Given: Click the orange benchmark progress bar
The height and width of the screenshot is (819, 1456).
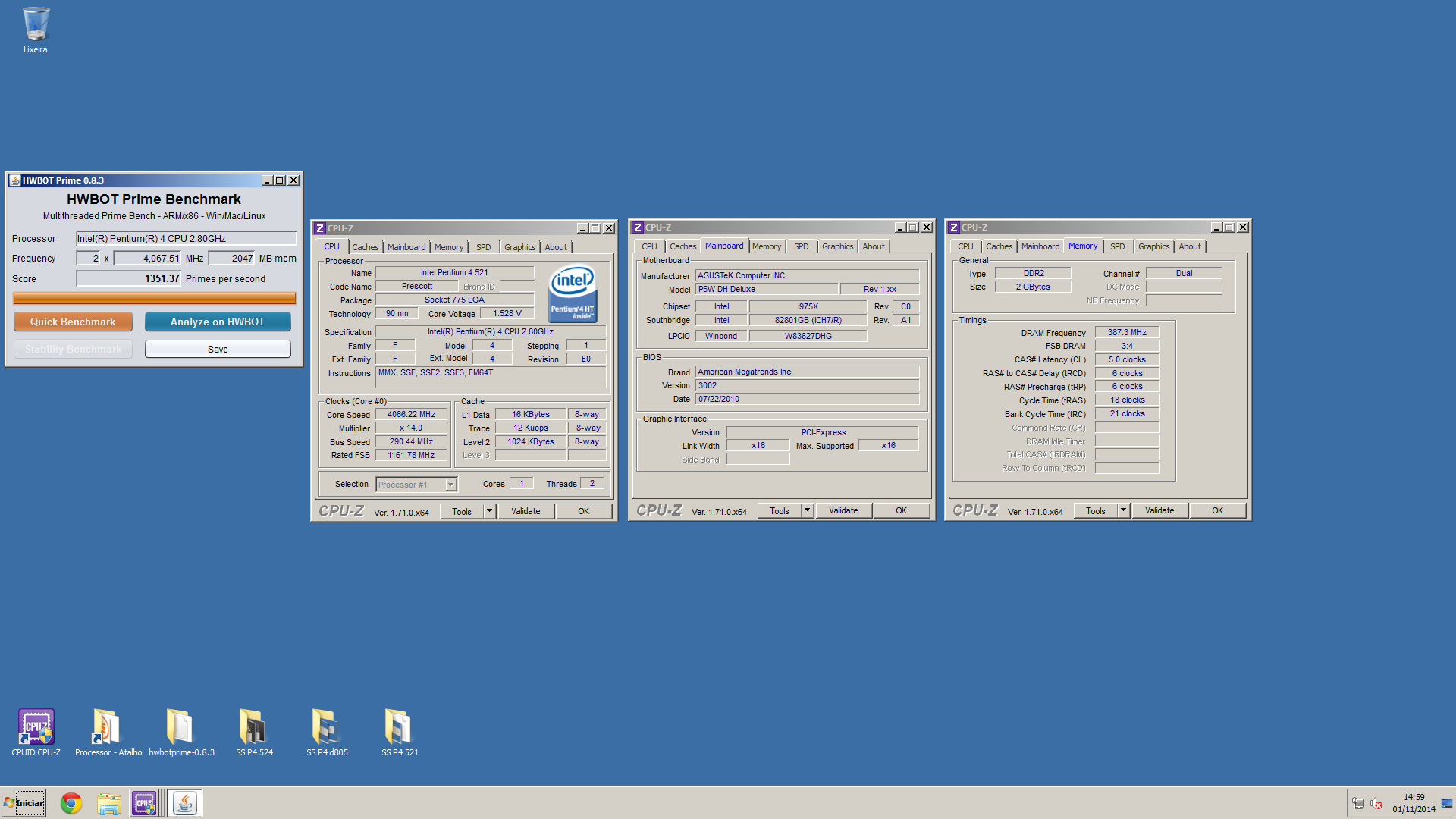Looking at the screenshot, I should (155, 299).
